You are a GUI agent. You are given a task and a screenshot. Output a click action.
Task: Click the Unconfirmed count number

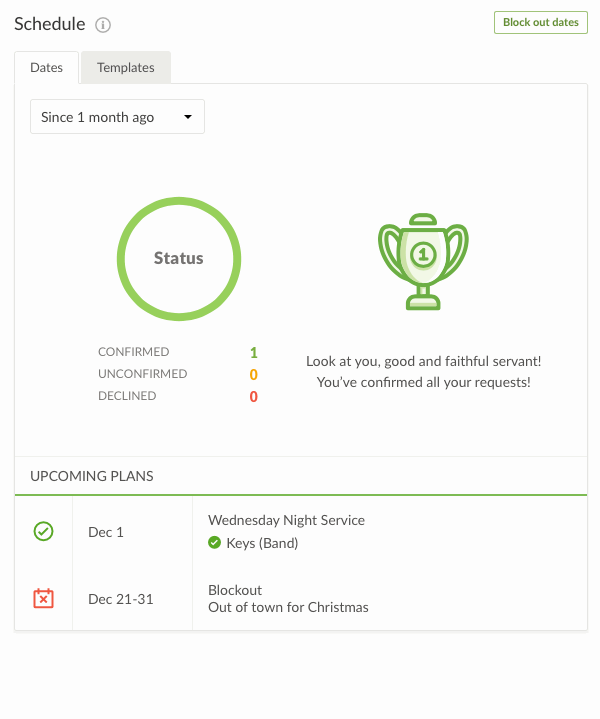click(254, 374)
